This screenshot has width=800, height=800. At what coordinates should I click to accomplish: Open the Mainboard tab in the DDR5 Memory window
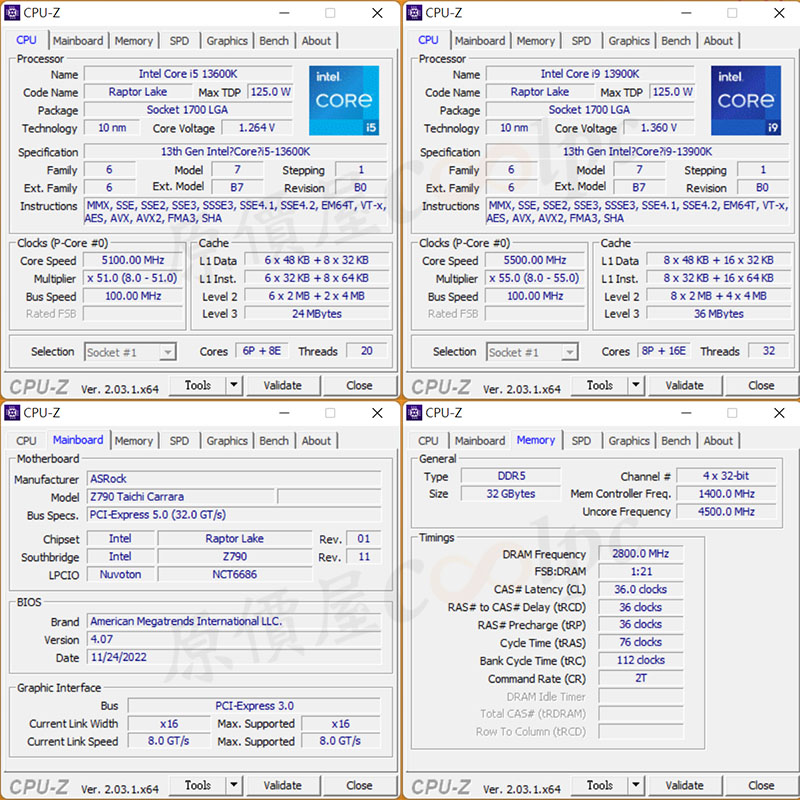(480, 441)
